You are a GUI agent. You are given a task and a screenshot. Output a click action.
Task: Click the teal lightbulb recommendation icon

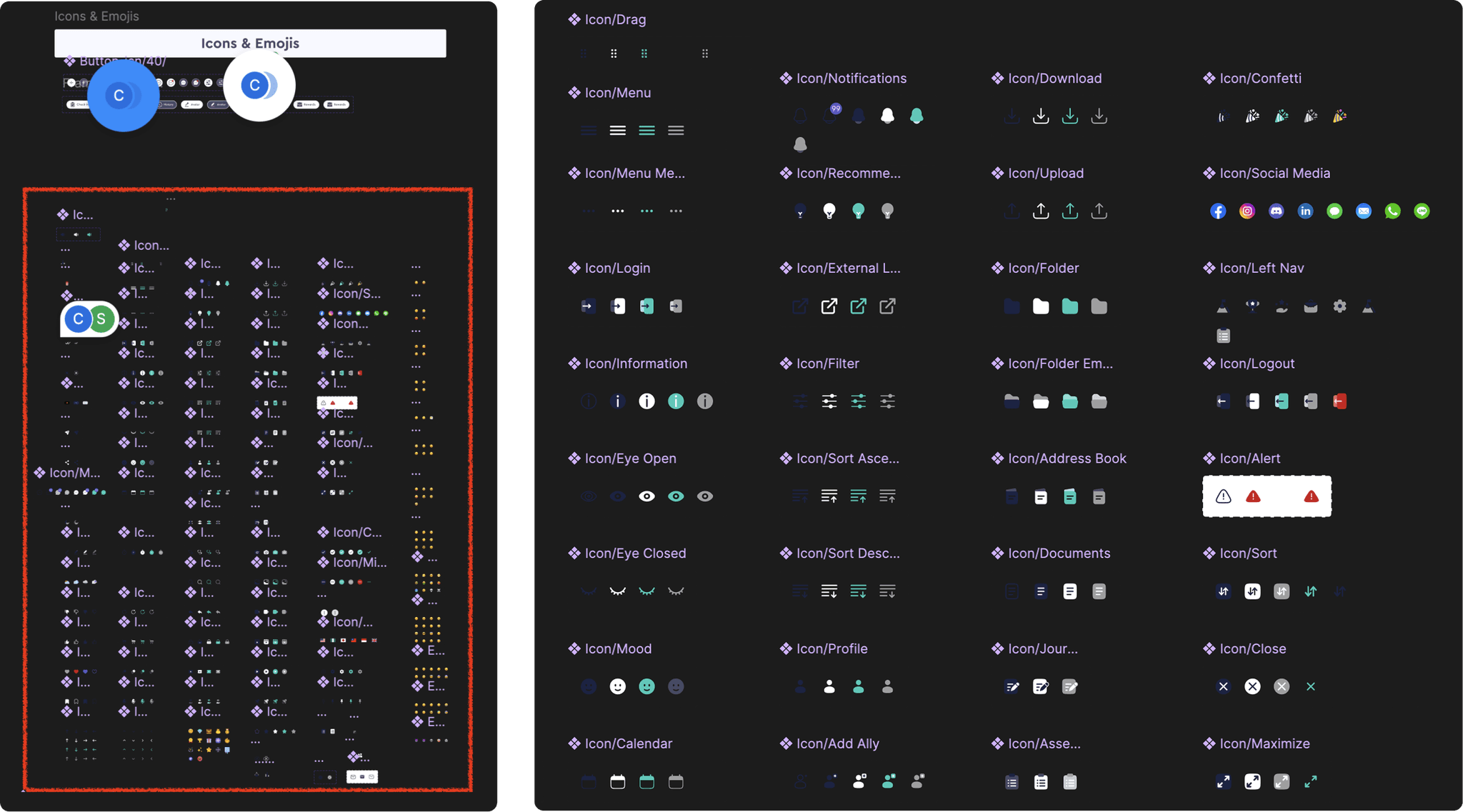click(859, 211)
